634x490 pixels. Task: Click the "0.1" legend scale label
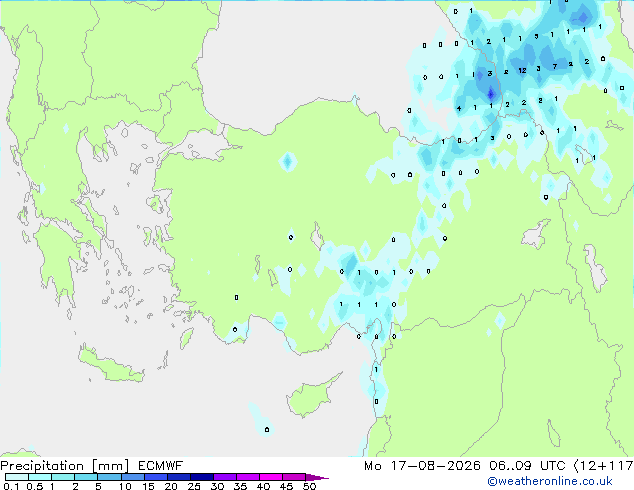11,486
